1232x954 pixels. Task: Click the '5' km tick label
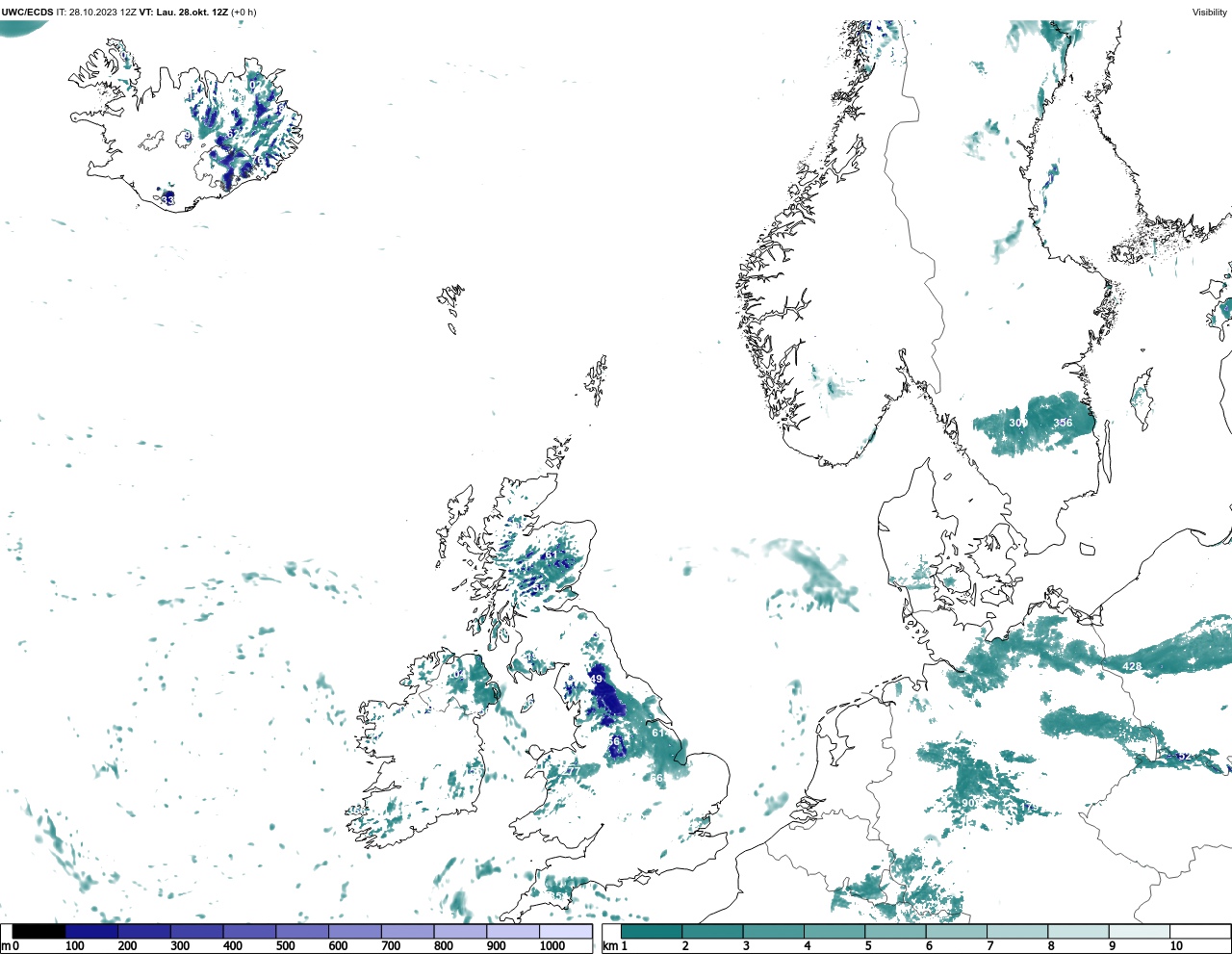(x=867, y=946)
